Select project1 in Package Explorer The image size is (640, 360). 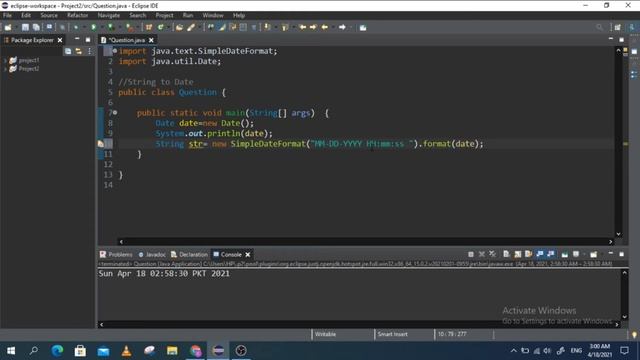[x=29, y=60]
